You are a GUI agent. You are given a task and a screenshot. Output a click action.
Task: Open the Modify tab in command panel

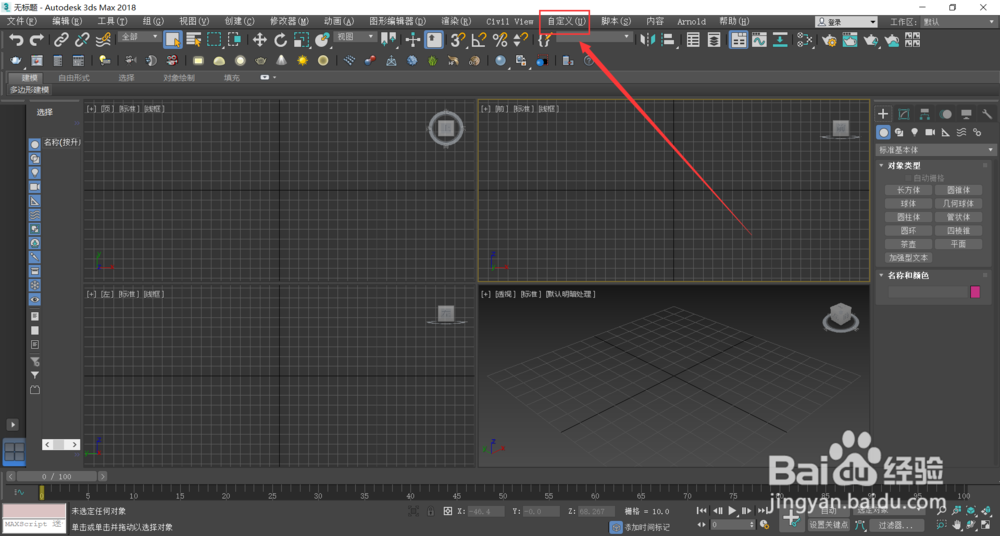point(904,114)
